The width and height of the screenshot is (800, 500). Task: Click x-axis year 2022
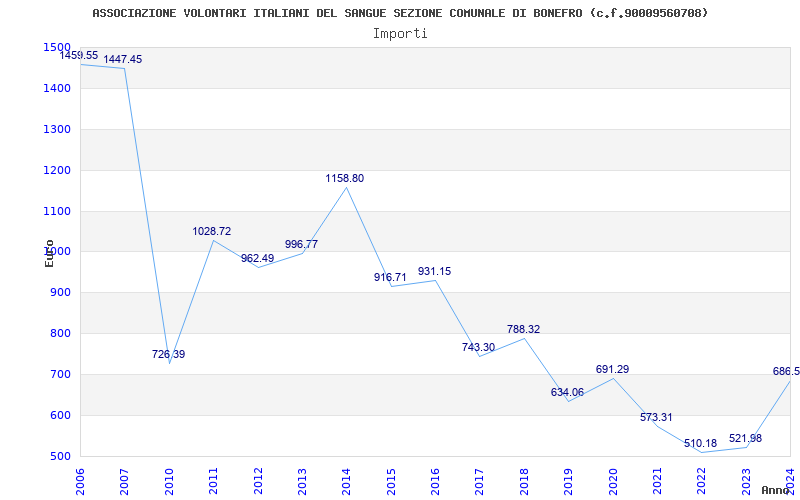coord(702,482)
